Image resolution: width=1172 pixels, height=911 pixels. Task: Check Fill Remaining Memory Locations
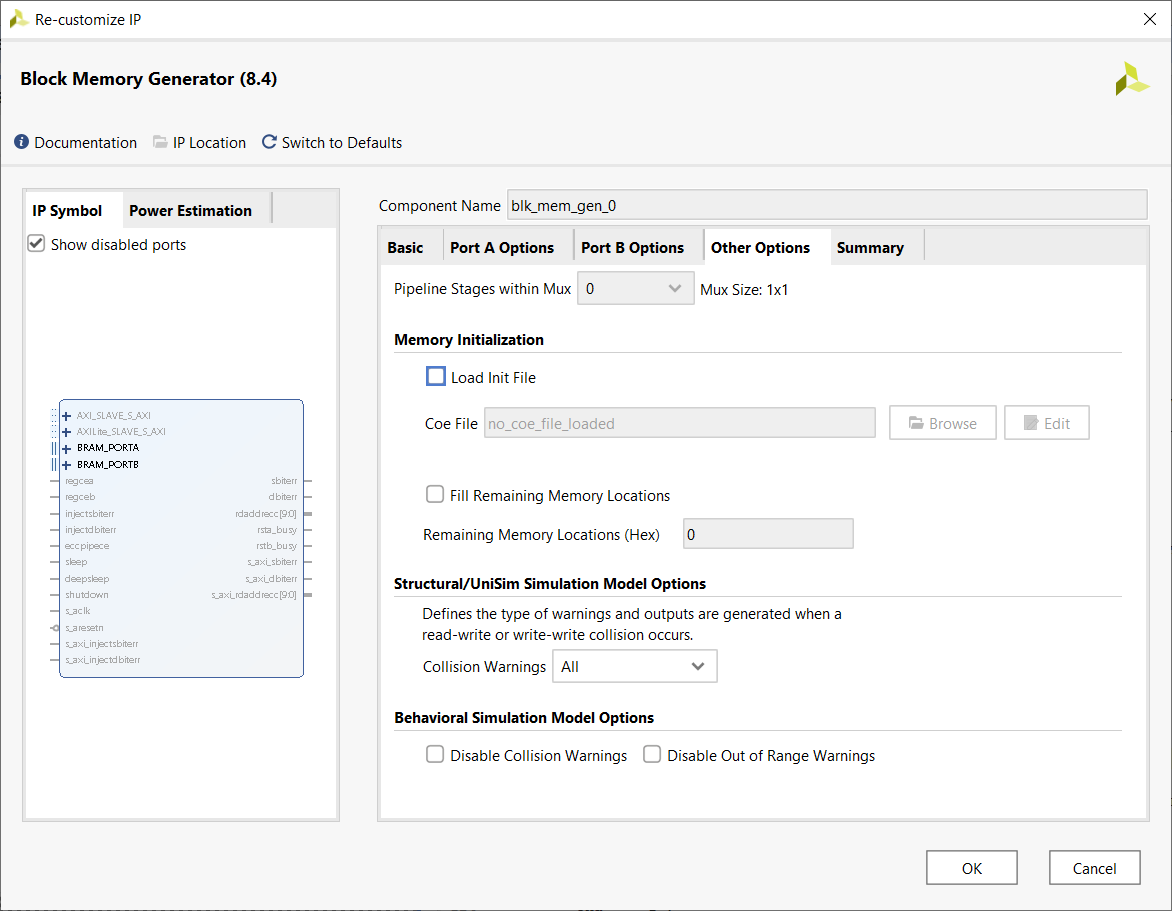pos(435,495)
